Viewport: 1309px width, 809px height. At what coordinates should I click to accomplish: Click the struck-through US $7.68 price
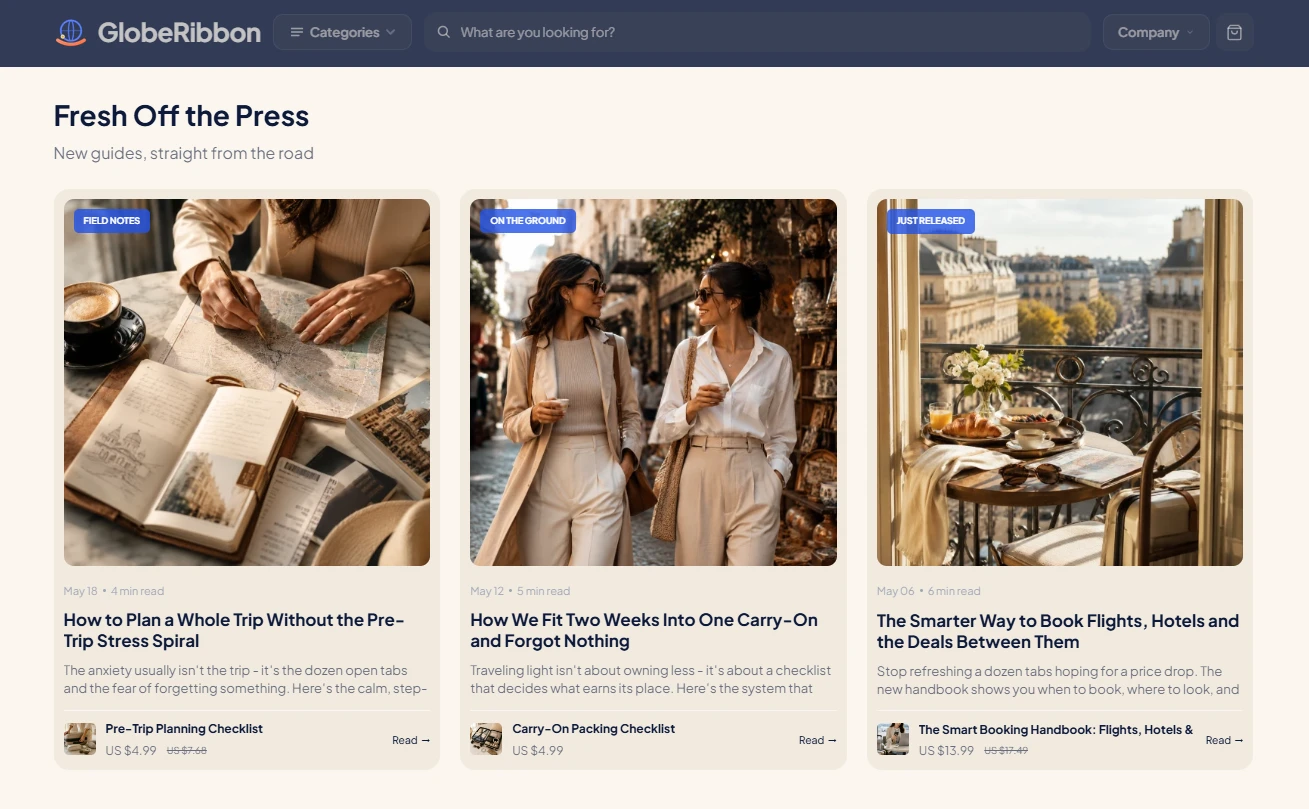click(187, 751)
